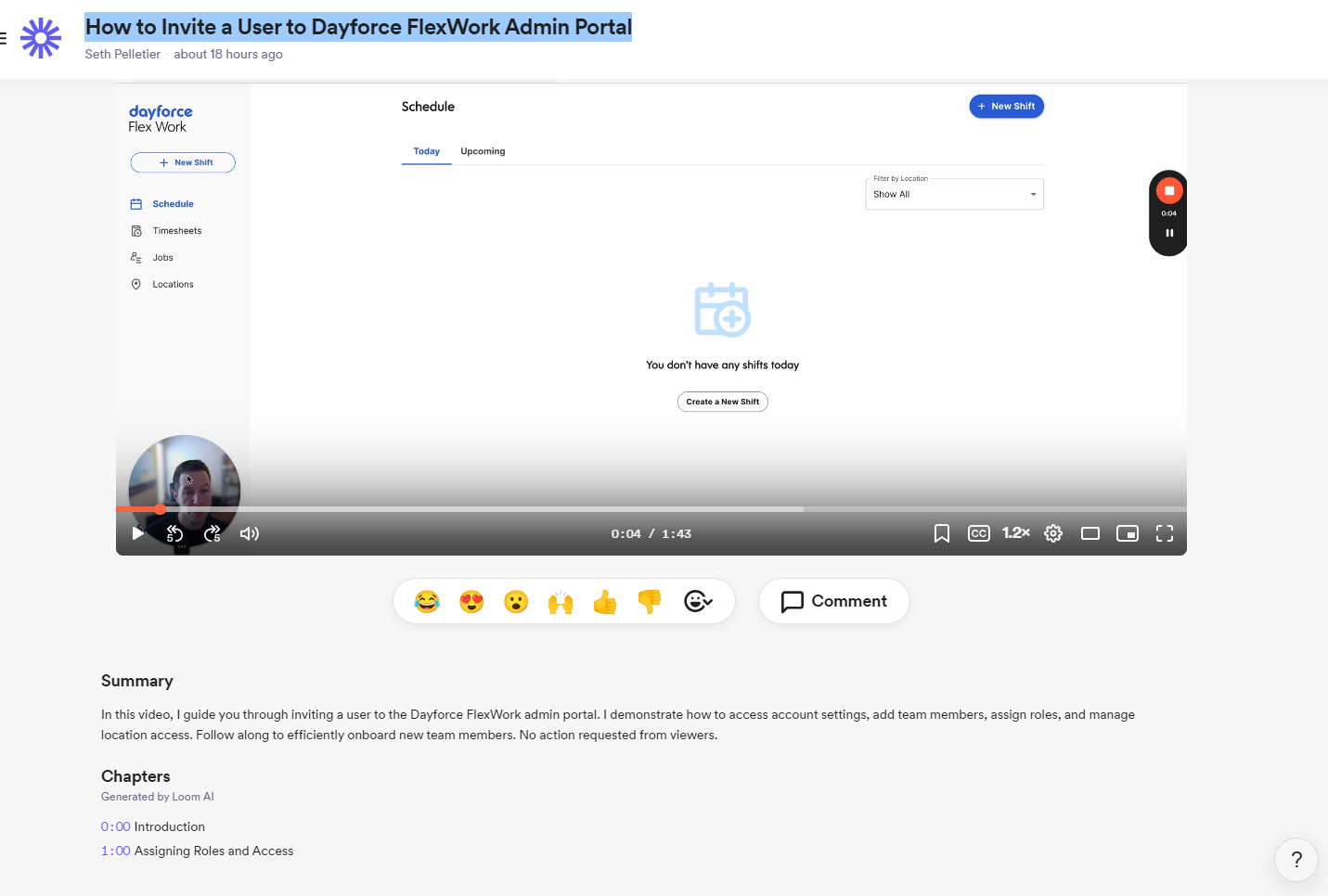Toggle closed captions

(979, 533)
